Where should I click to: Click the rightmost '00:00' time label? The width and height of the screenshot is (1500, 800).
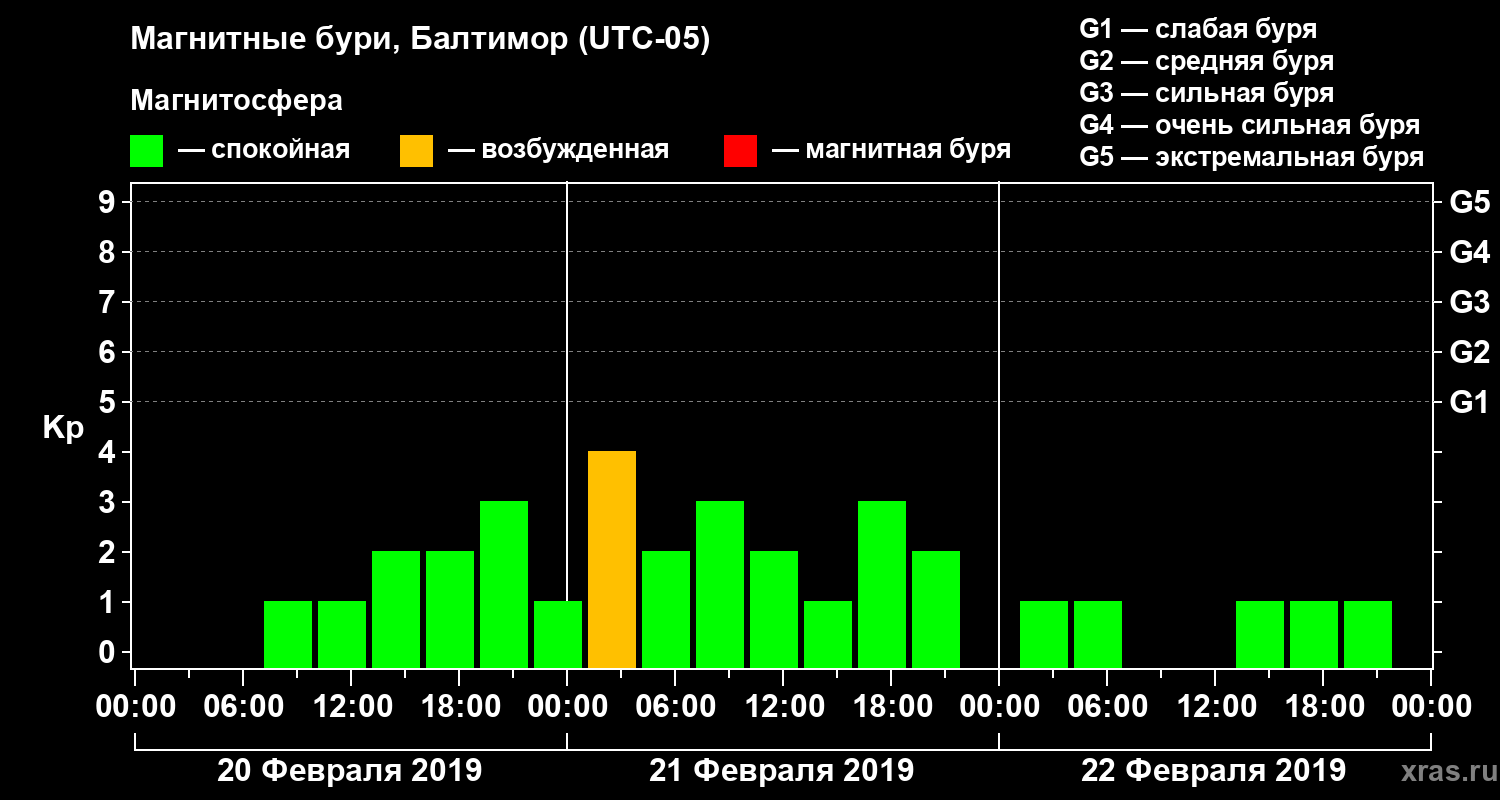click(x=1430, y=706)
